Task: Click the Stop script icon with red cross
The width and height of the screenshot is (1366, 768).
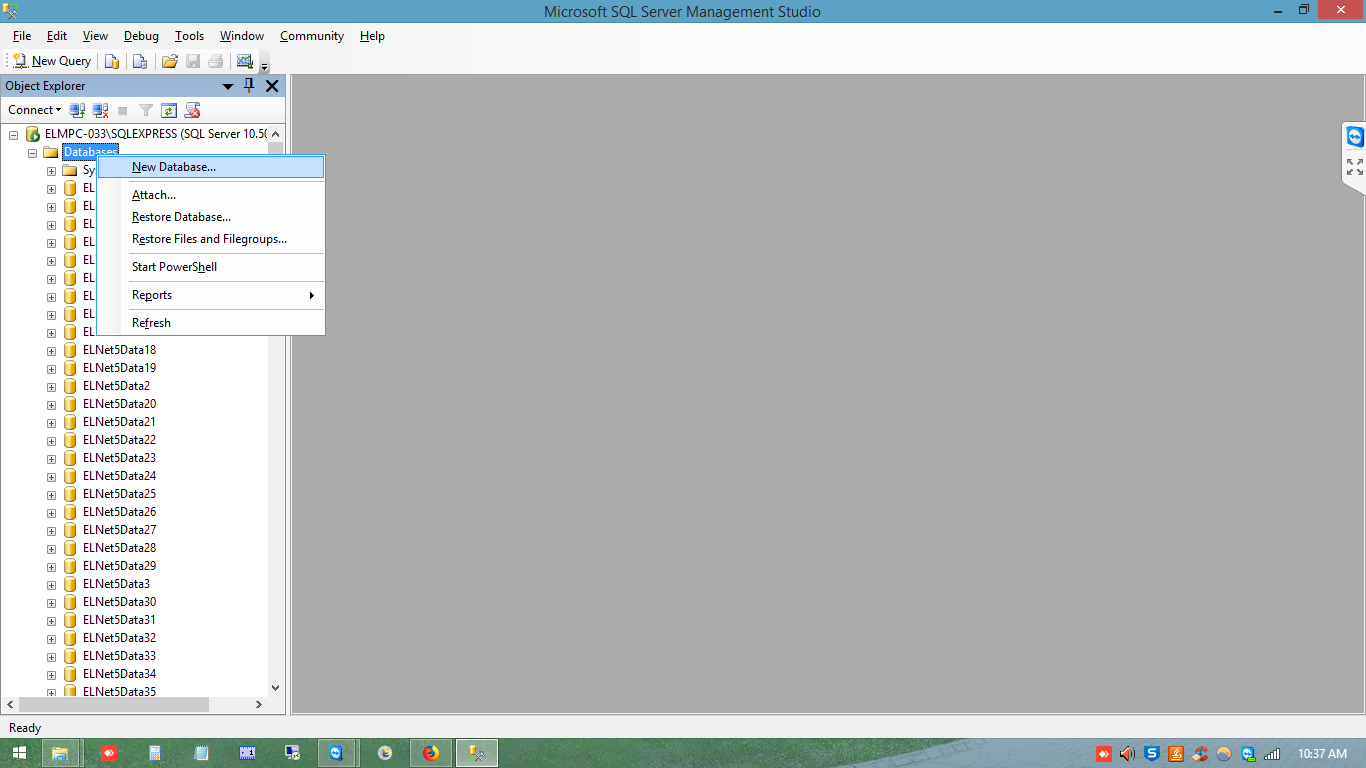Action: (192, 110)
